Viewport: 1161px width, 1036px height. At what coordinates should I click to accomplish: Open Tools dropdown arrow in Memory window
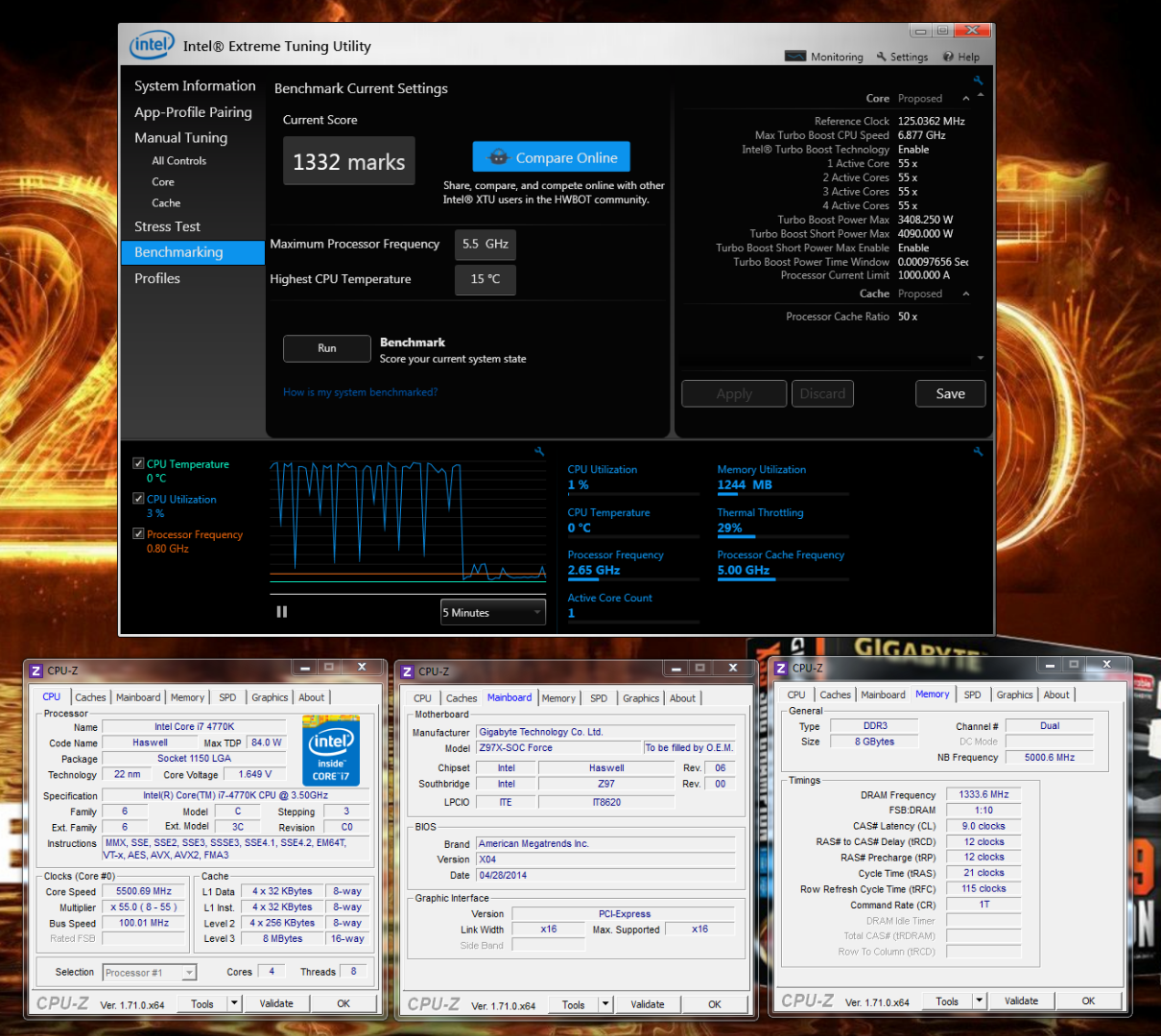(980, 1001)
